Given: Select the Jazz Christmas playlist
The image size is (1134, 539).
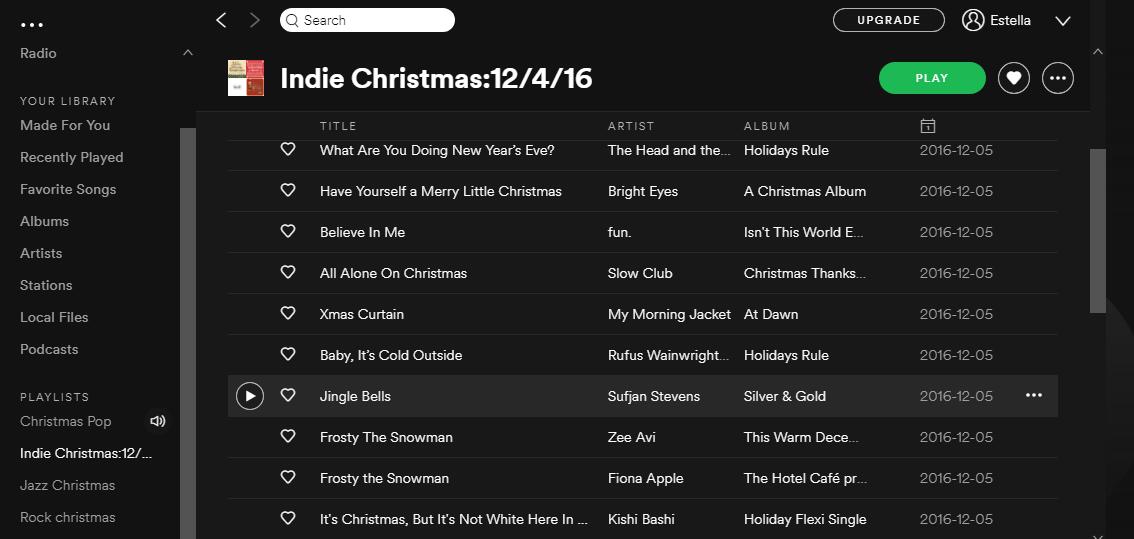Looking at the screenshot, I should [67, 485].
